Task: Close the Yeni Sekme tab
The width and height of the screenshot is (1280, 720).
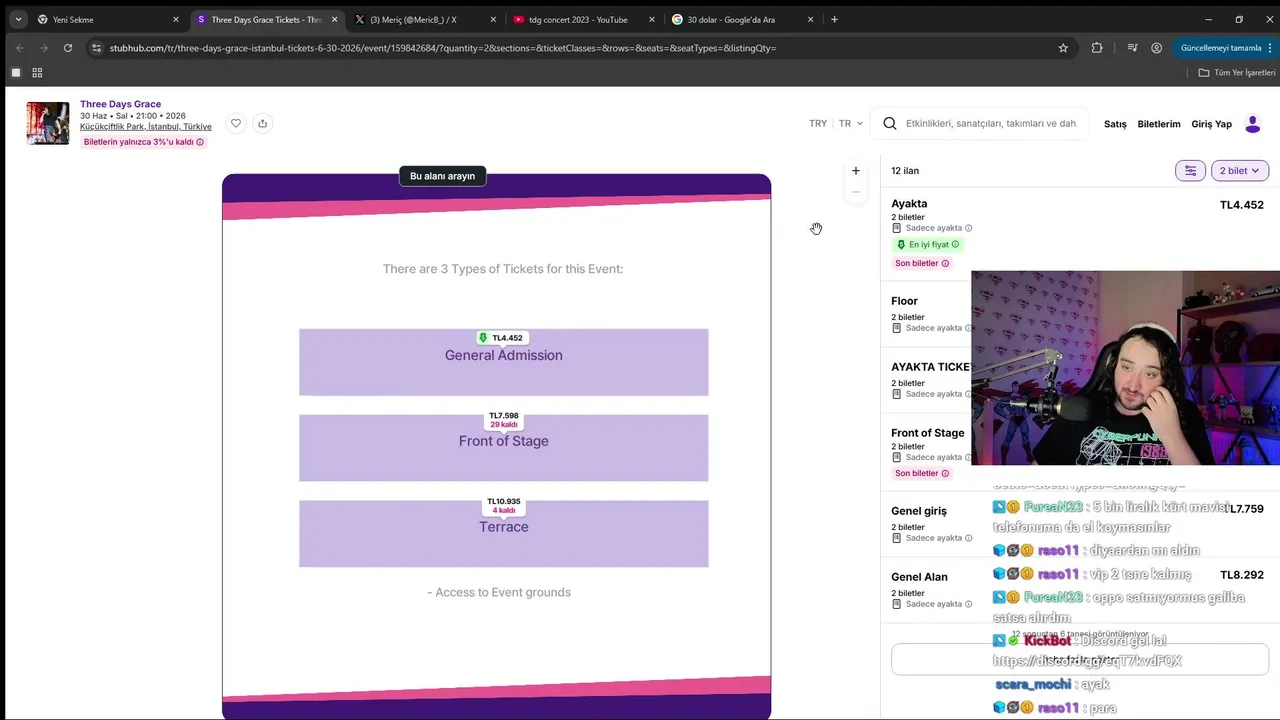Action: (x=176, y=19)
